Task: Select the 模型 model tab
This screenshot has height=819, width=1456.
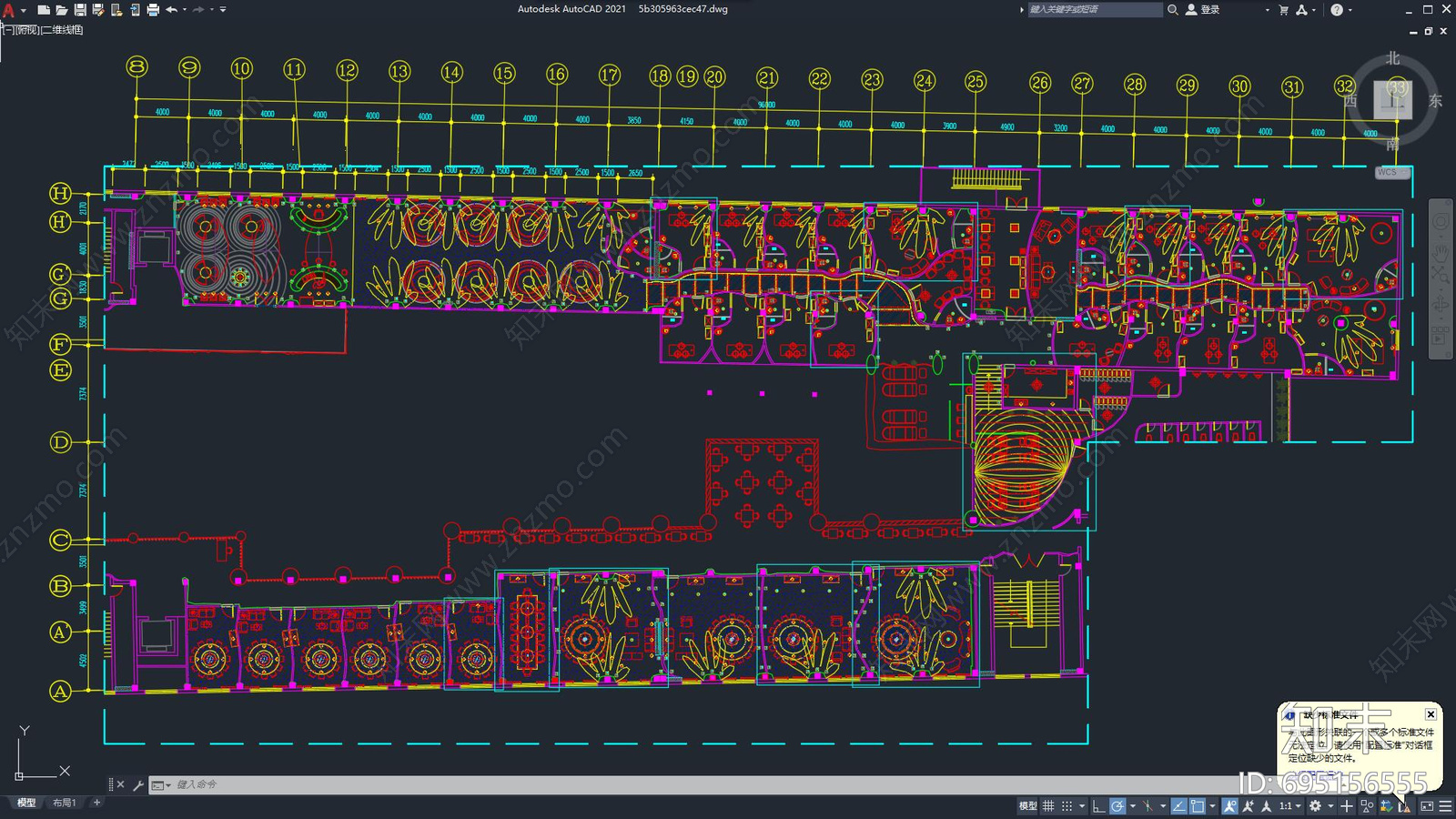Action: click(26, 803)
